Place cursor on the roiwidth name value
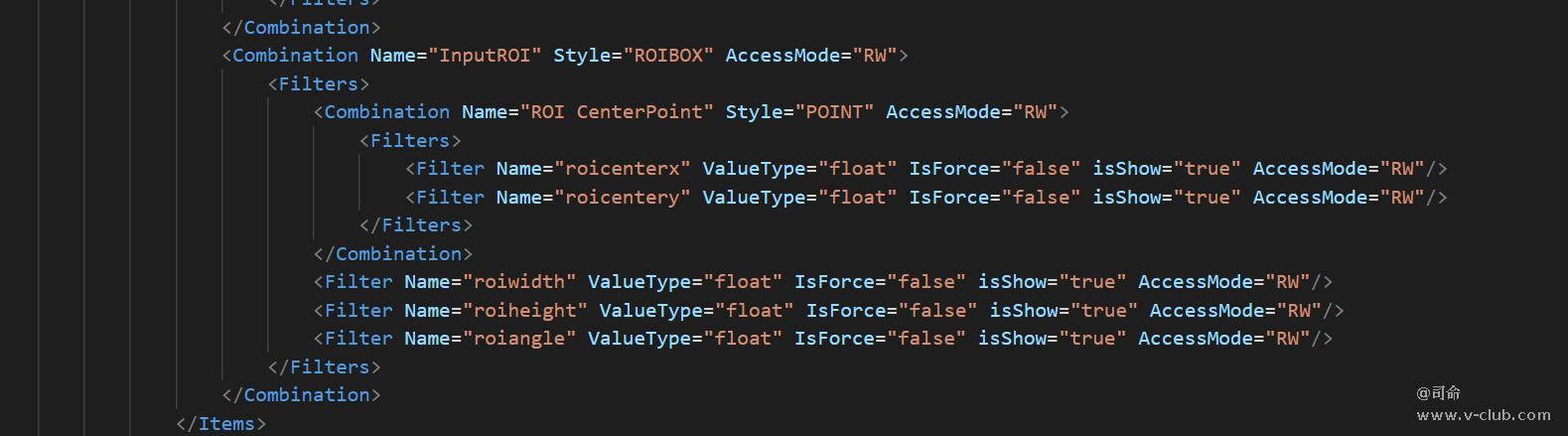The image size is (1568, 436). pos(519,282)
